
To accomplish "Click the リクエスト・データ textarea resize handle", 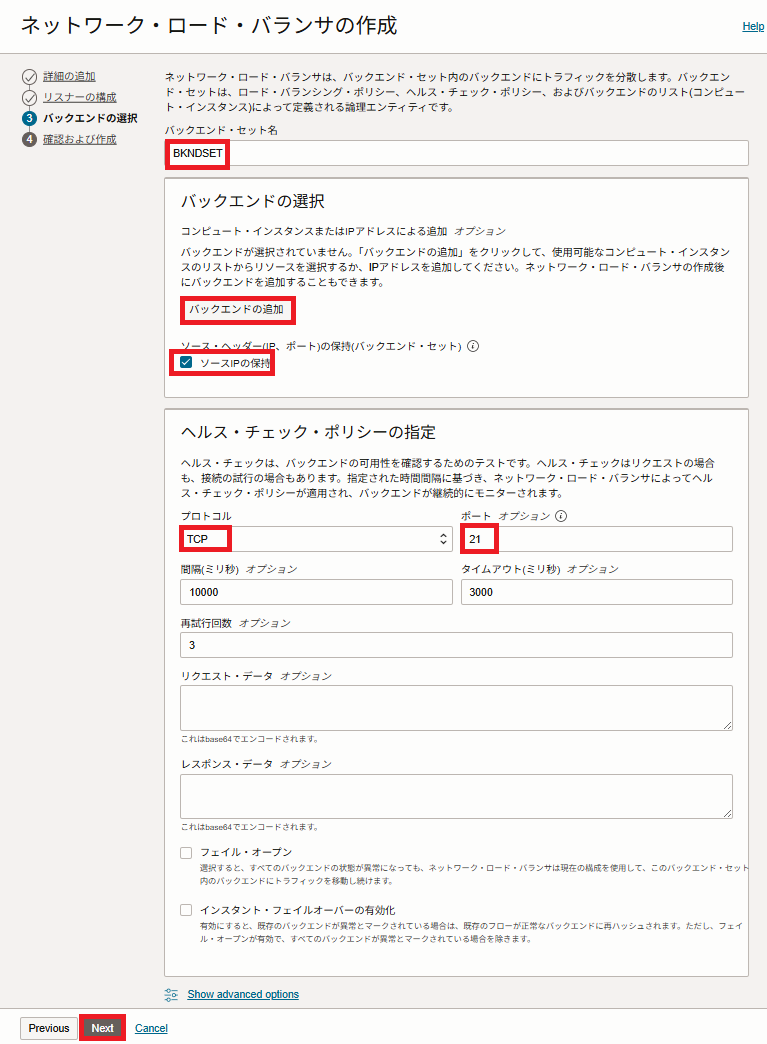I will tap(727, 725).
